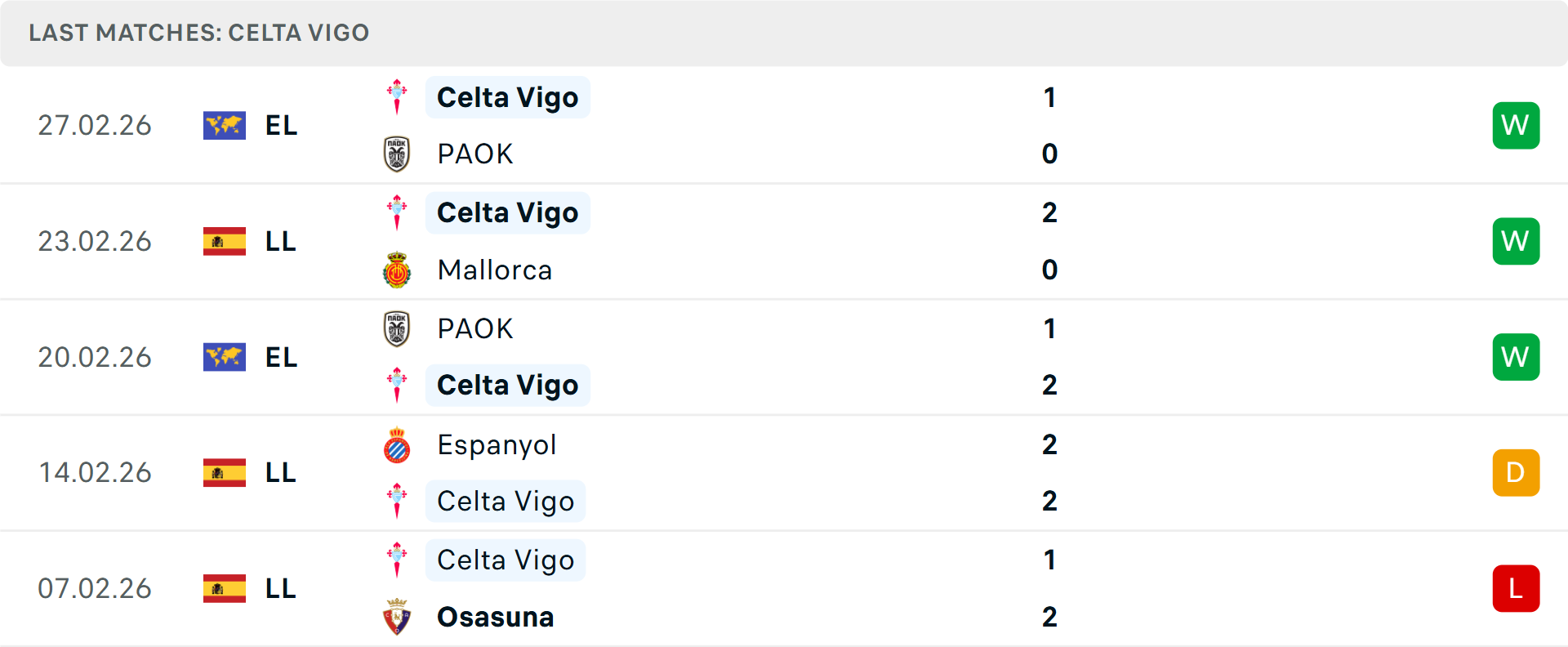Select the Europa League icon beside 20.02.26

coord(225,357)
